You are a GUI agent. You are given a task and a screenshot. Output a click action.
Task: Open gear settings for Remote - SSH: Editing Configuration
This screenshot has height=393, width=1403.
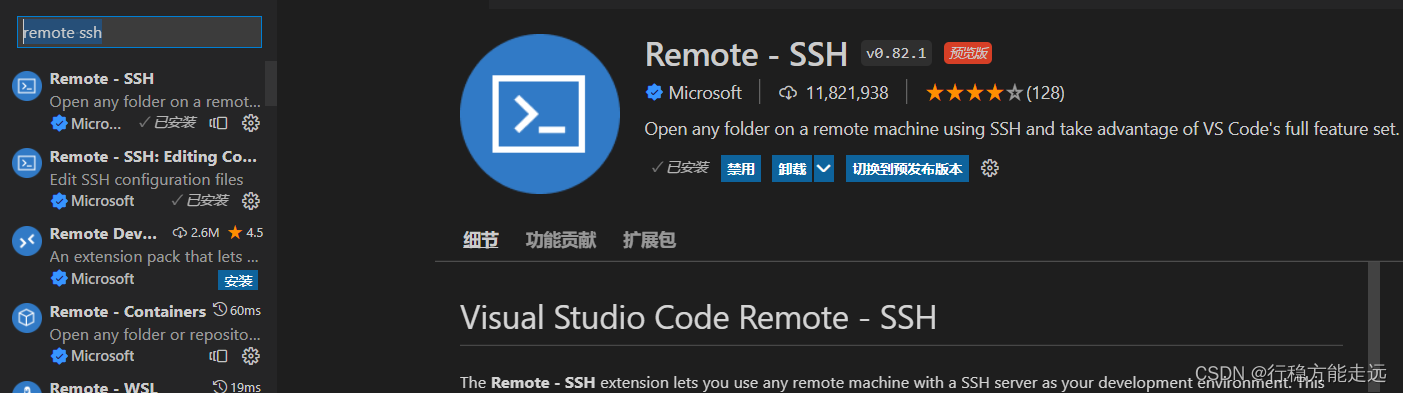[x=251, y=201]
